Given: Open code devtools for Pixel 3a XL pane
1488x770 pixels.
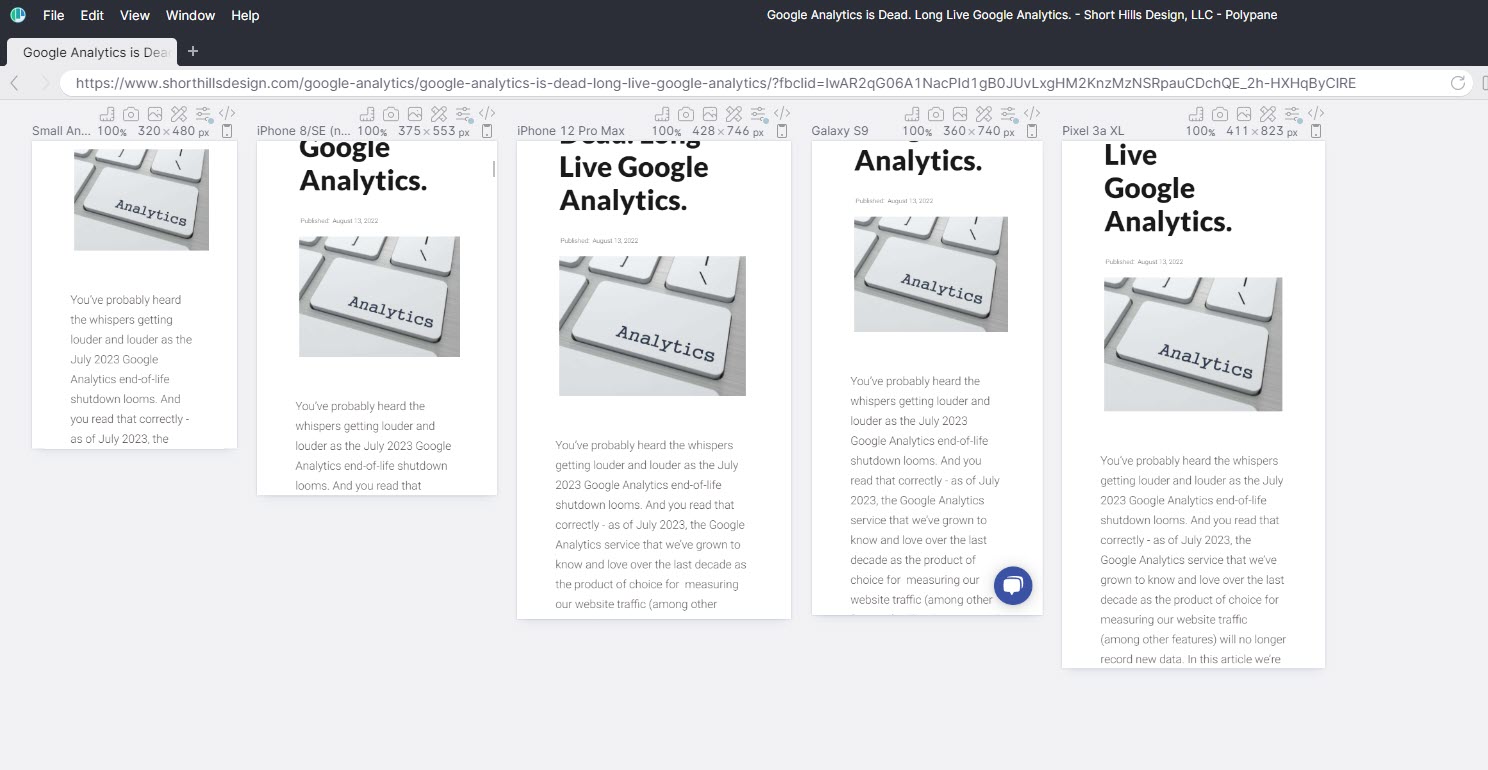Looking at the screenshot, I should pyautogui.click(x=1316, y=114).
